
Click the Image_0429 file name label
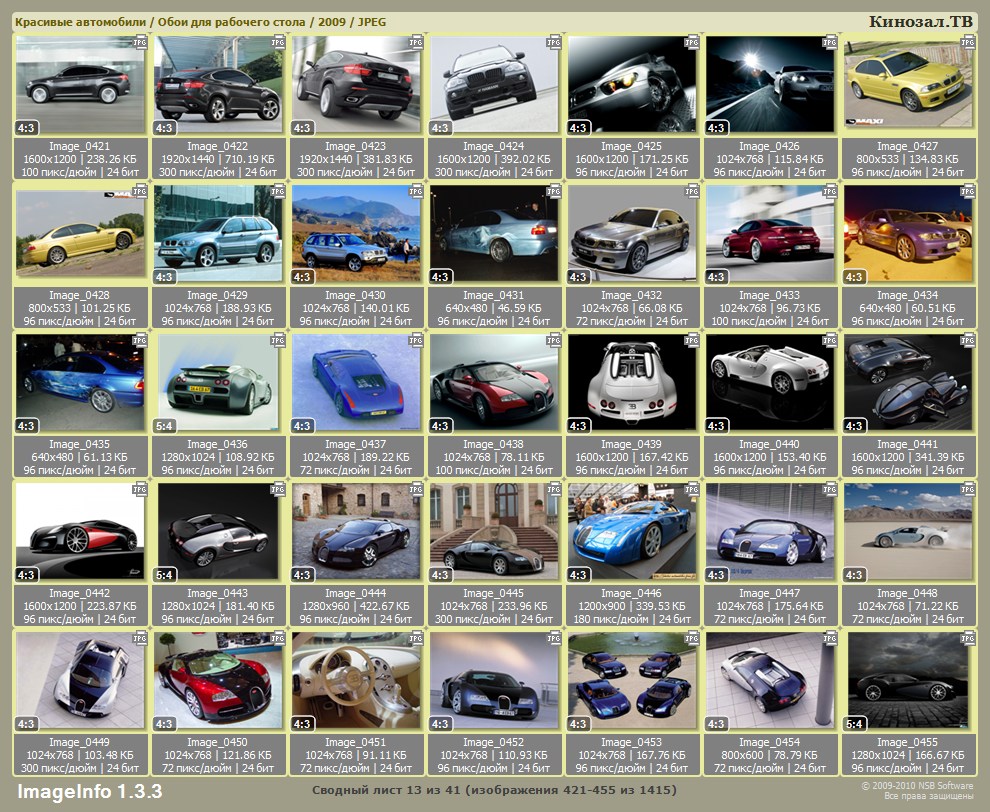click(x=218, y=296)
